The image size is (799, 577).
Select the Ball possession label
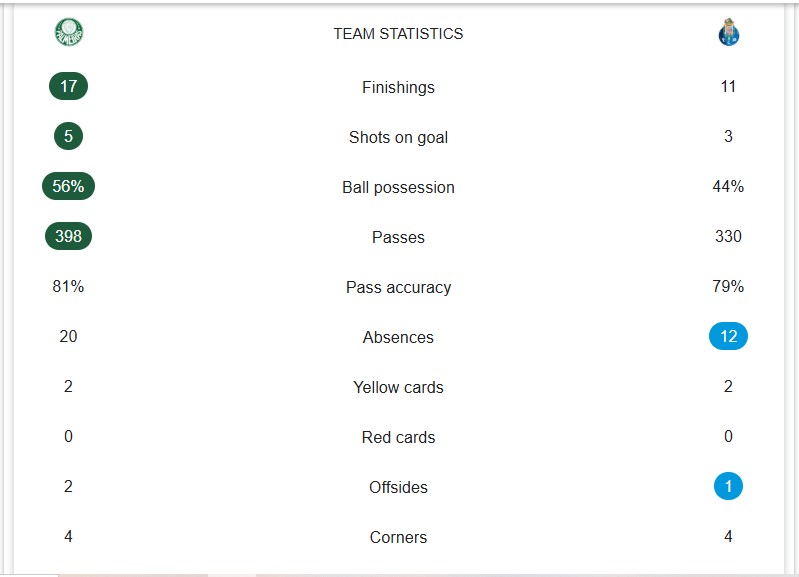point(398,188)
